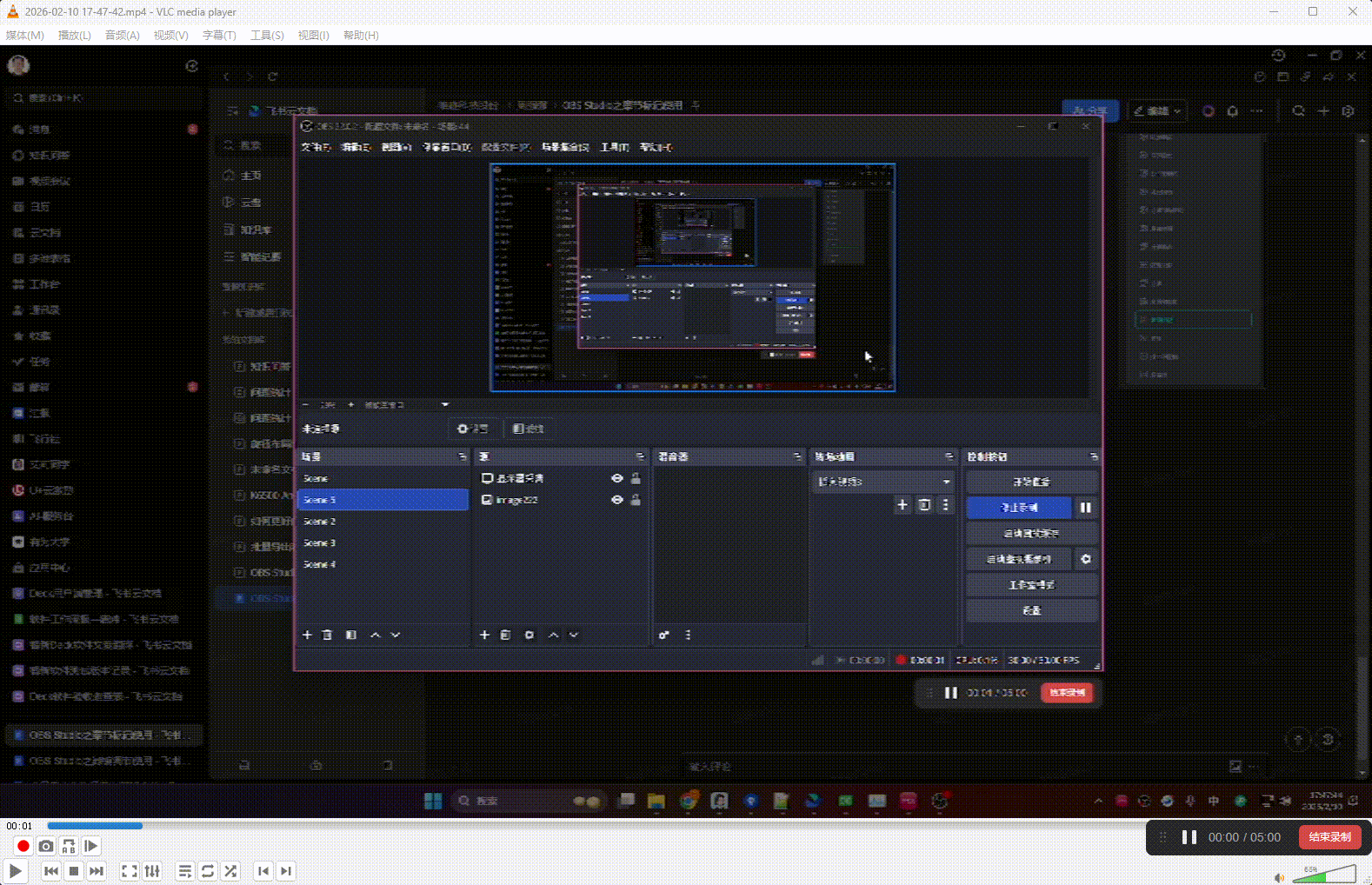Pause recording in the 00:00 / 05:00 overlay
Image resolution: width=1372 pixels, height=885 pixels.
(1189, 837)
